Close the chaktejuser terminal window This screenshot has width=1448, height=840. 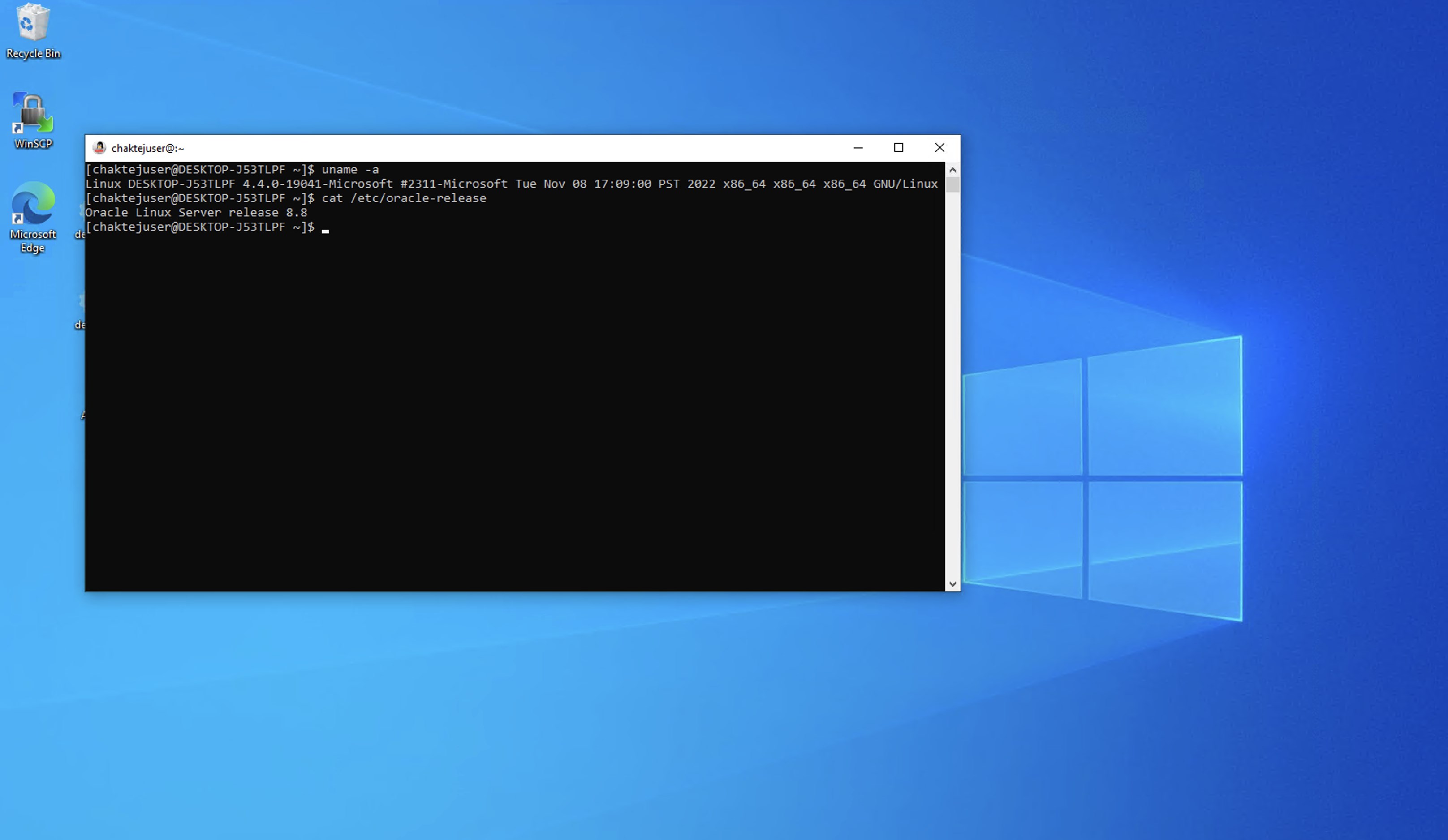tap(939, 148)
